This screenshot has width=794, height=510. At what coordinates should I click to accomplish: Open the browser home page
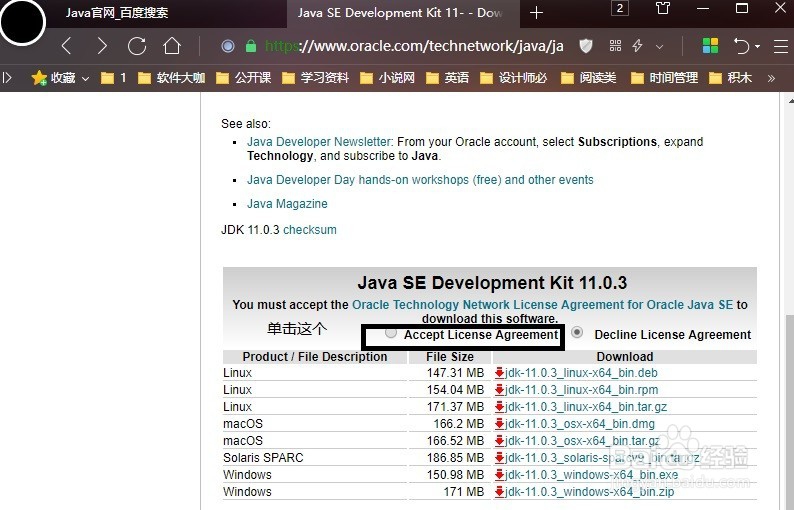172,46
